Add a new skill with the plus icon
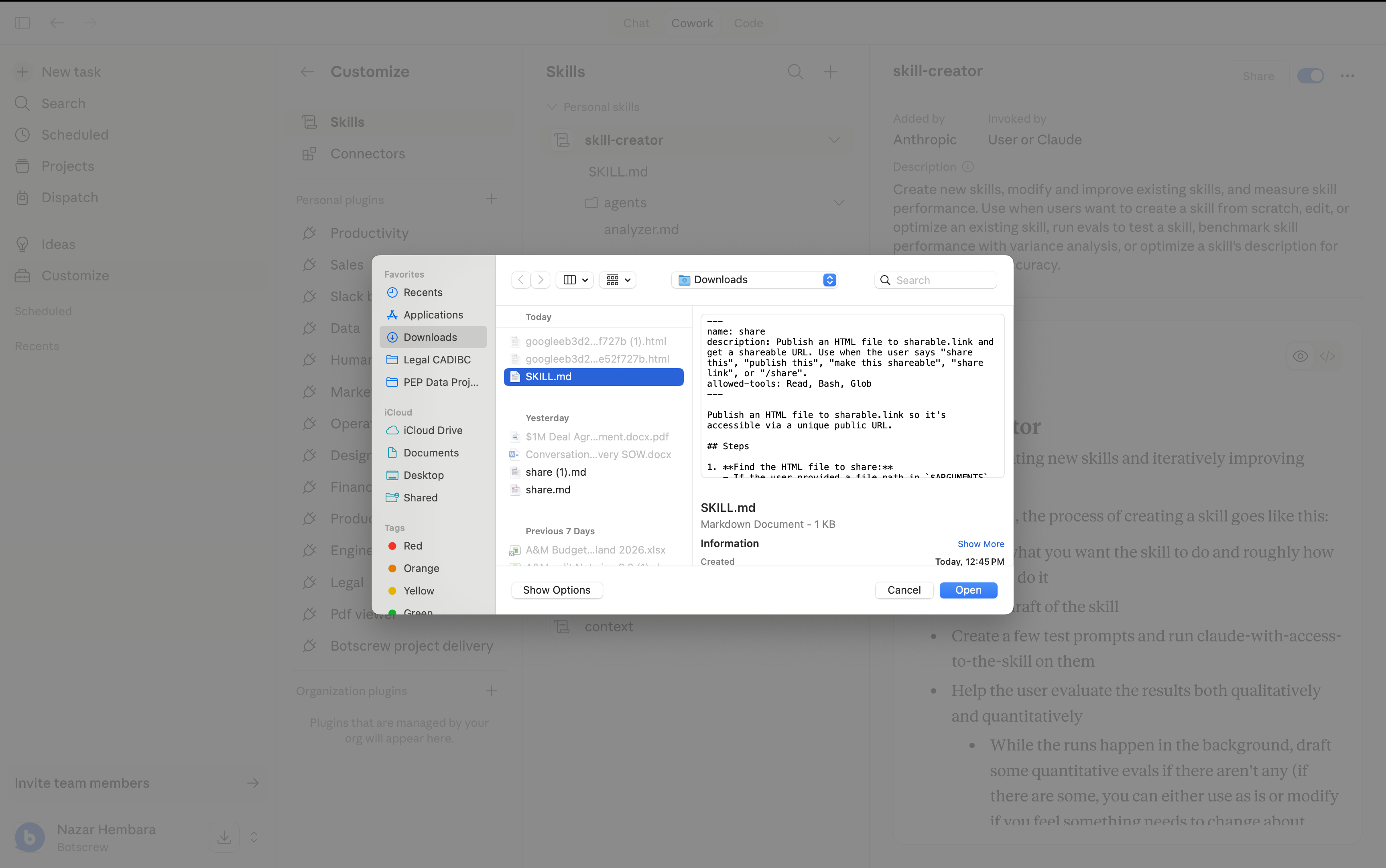Viewport: 1386px width, 868px height. (830, 72)
